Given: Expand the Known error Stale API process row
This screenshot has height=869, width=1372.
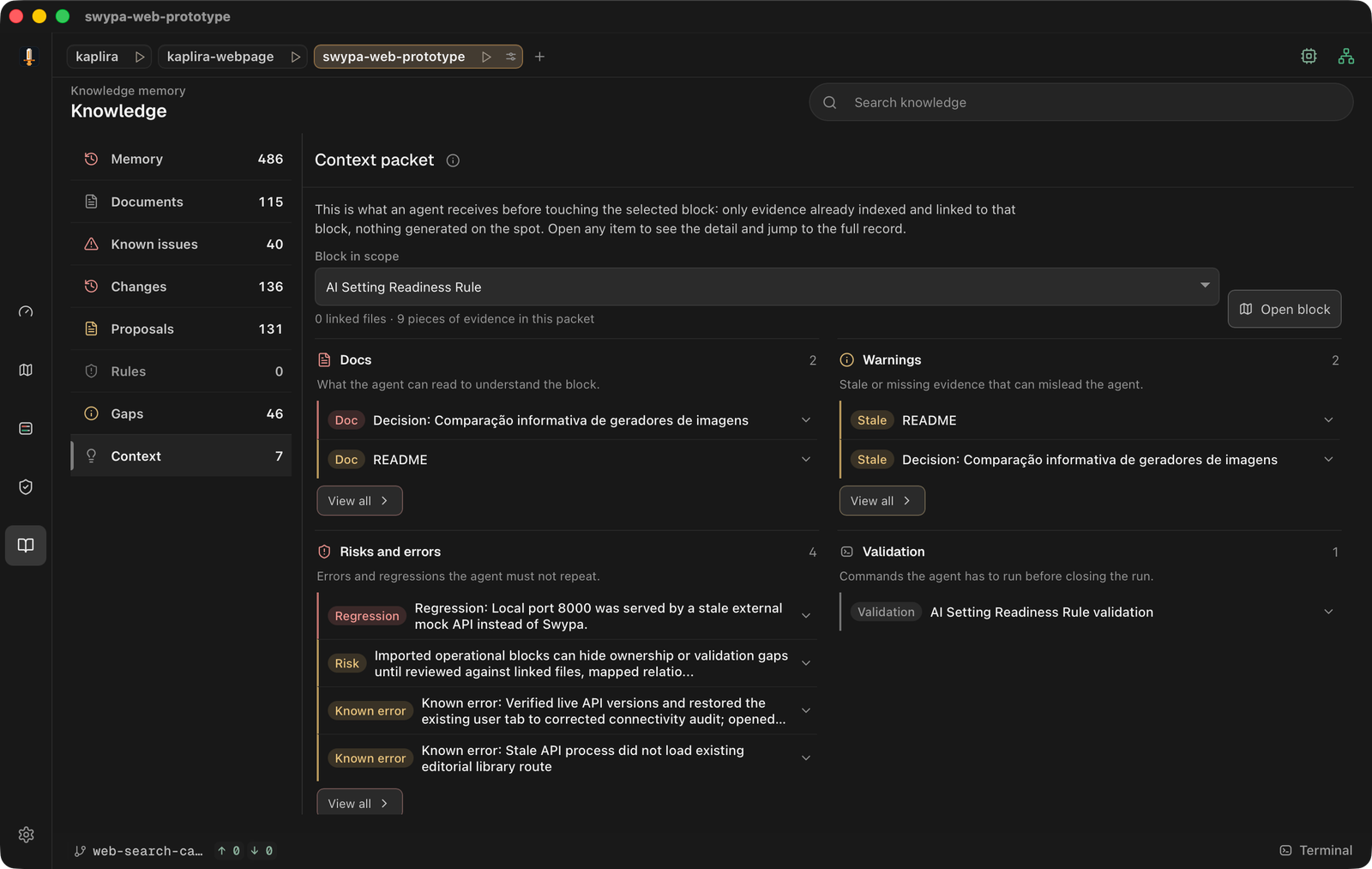Looking at the screenshot, I should pyautogui.click(x=565, y=758).
